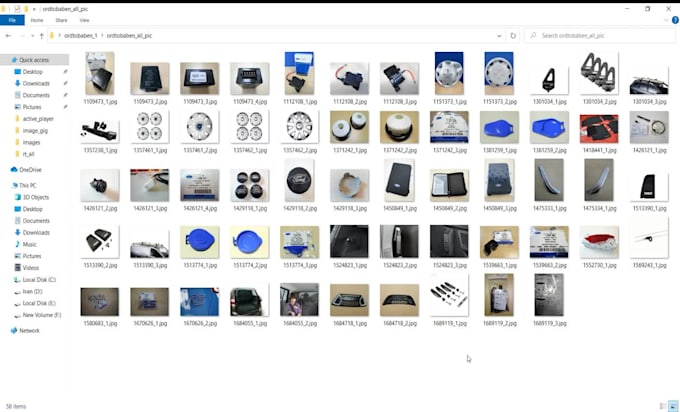This screenshot has width=680, height=412.
Task: Click New folder icon in title bar
Action: (x=26, y=9)
